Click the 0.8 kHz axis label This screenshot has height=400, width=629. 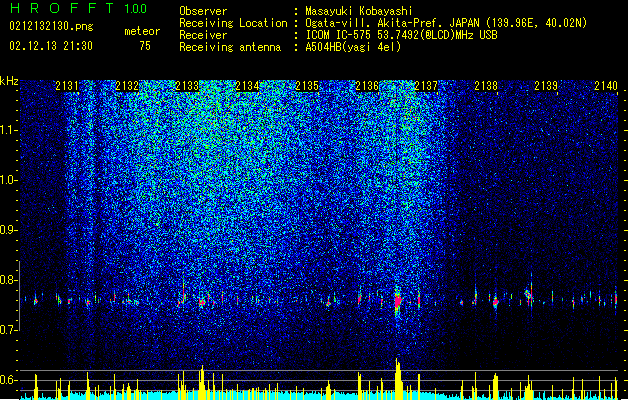(x=8, y=280)
